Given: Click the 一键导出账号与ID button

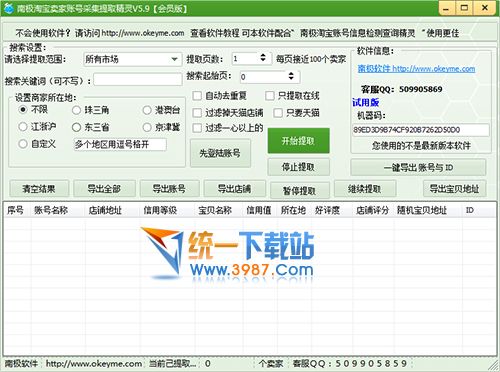Looking at the screenshot, I should [x=418, y=167].
